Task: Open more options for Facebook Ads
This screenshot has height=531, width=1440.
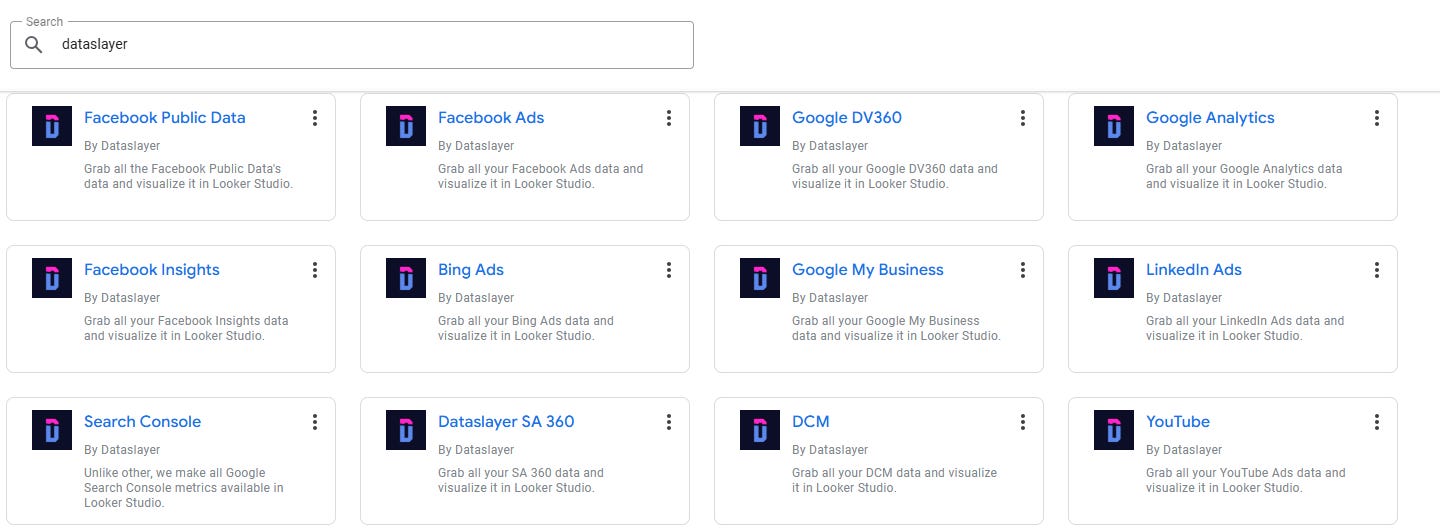Action: coord(669,118)
